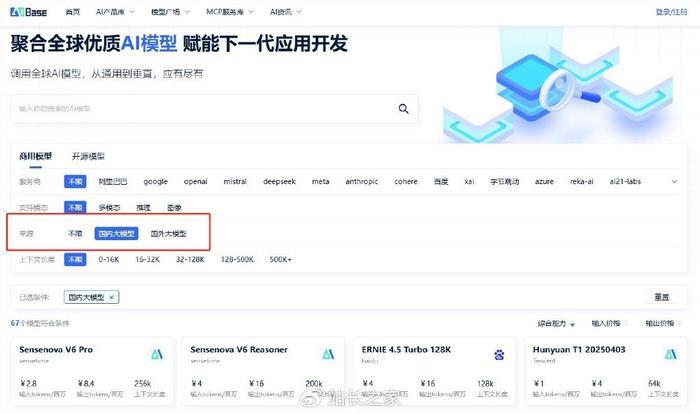Sort results by 输入价格
Image resolution: width=700 pixels, height=414 pixels.
coord(609,323)
